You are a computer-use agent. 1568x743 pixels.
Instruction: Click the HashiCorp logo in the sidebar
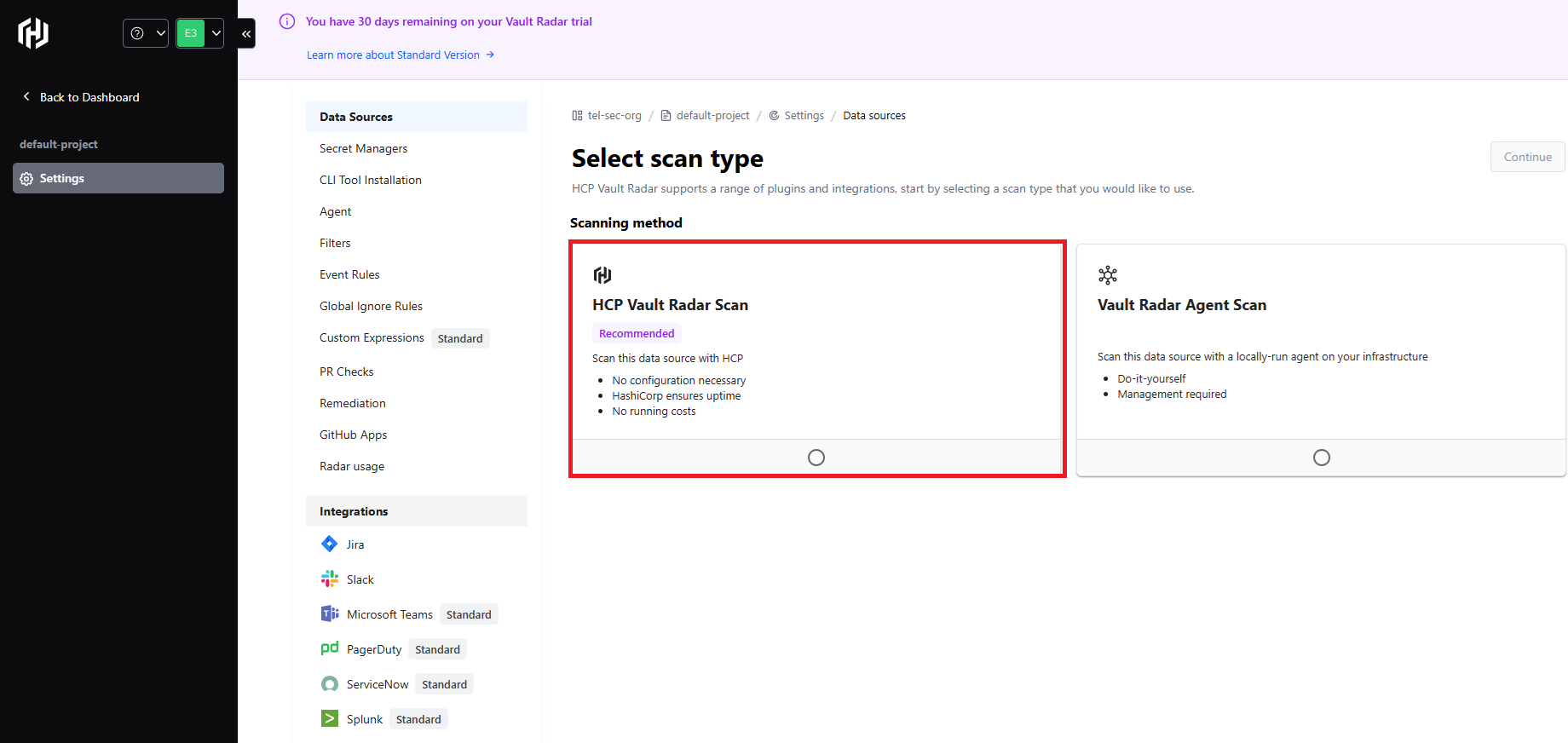click(x=33, y=33)
